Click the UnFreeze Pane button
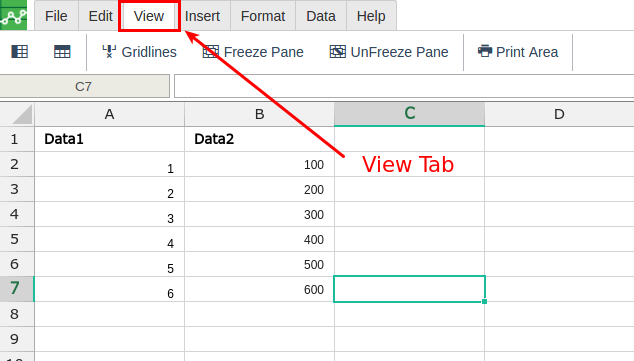 point(389,52)
